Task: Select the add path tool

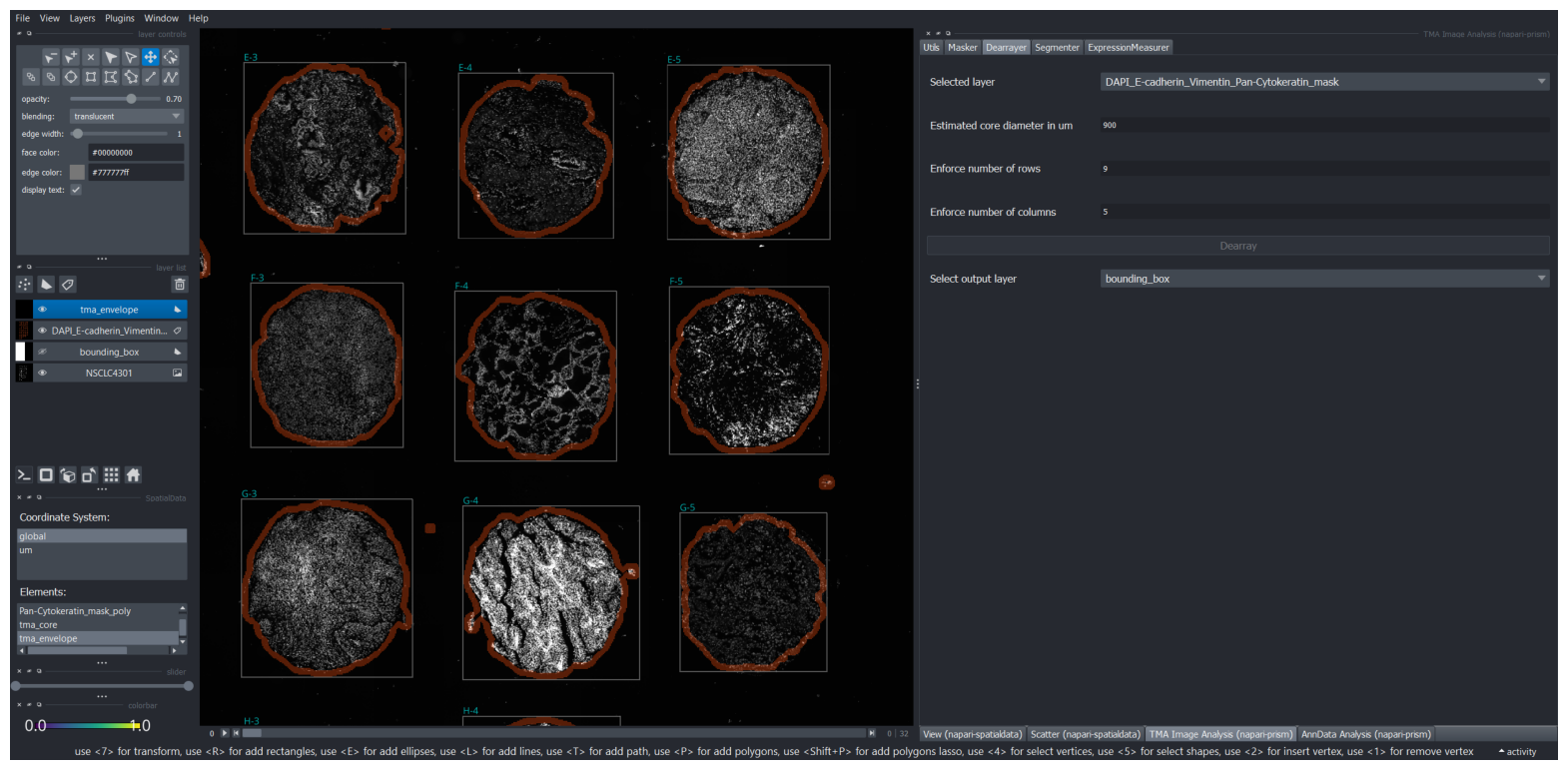Action: click(x=171, y=77)
